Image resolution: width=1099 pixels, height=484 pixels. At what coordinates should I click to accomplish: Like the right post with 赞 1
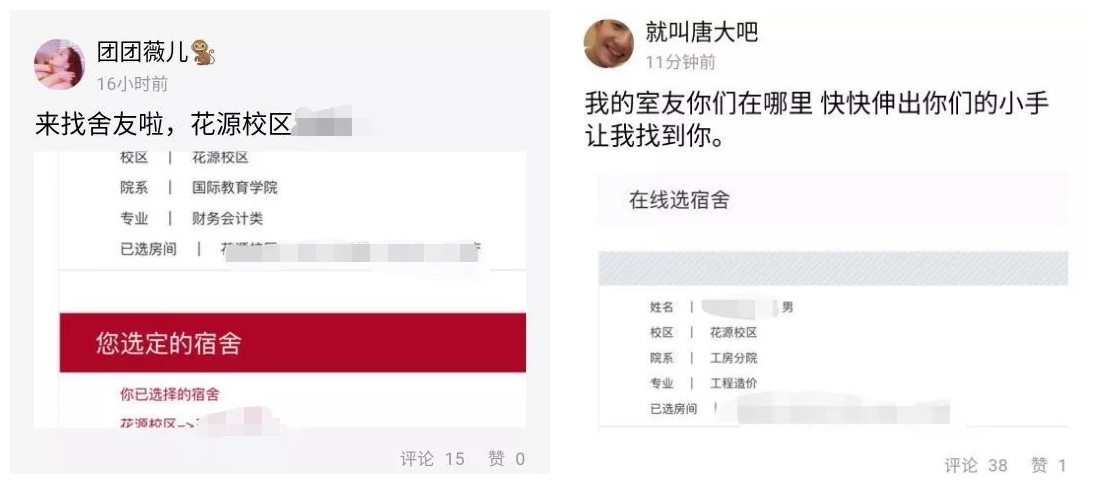tap(1049, 465)
